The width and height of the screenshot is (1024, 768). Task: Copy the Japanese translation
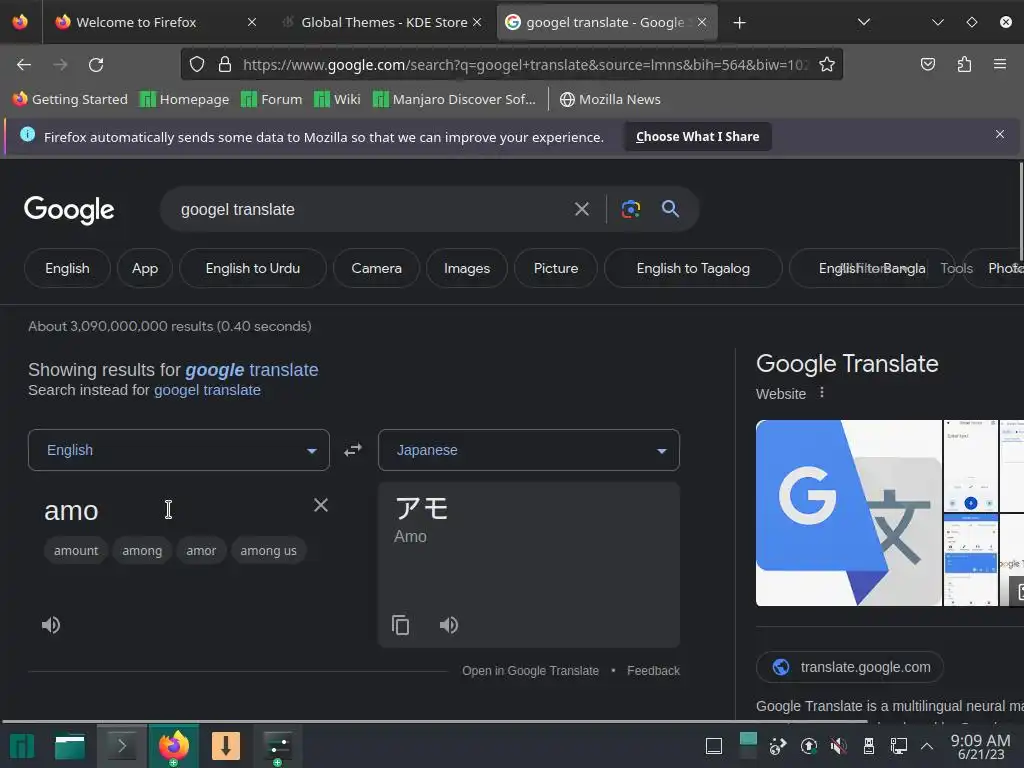pos(400,625)
